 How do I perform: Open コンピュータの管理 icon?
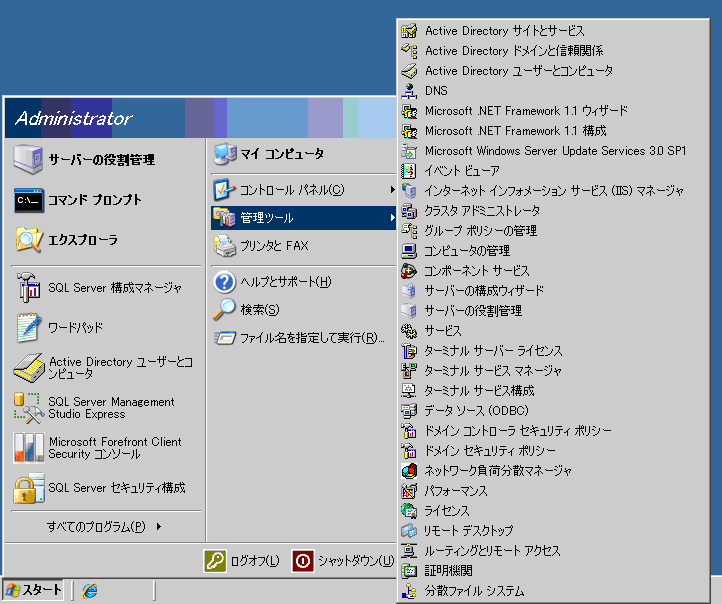(x=409, y=251)
